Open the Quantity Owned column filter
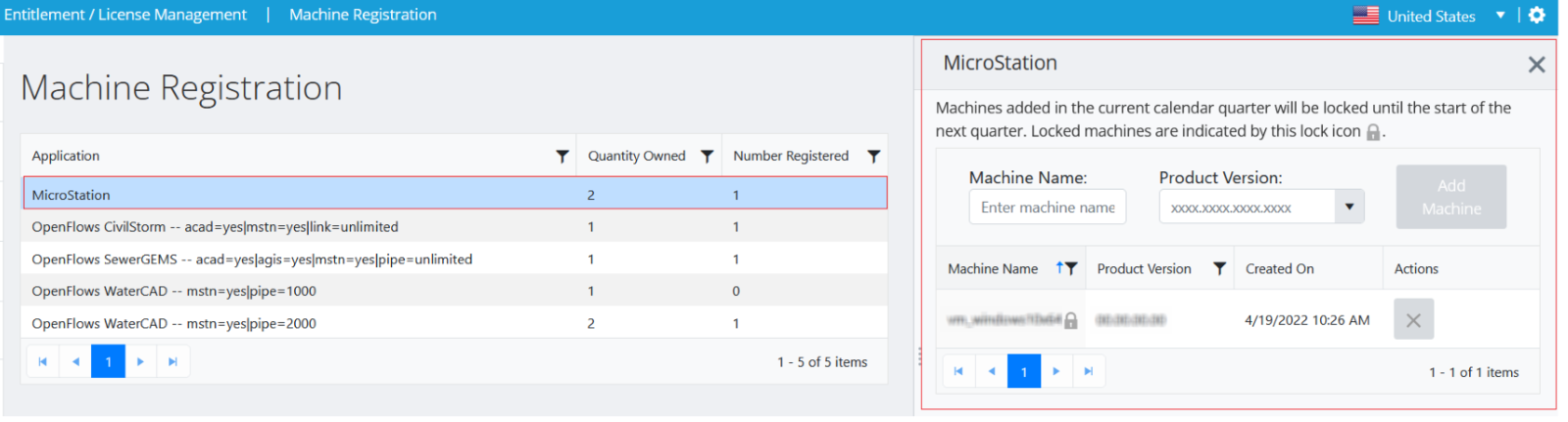Image resolution: width=1568 pixels, height=422 pixels. pyautogui.click(x=707, y=157)
